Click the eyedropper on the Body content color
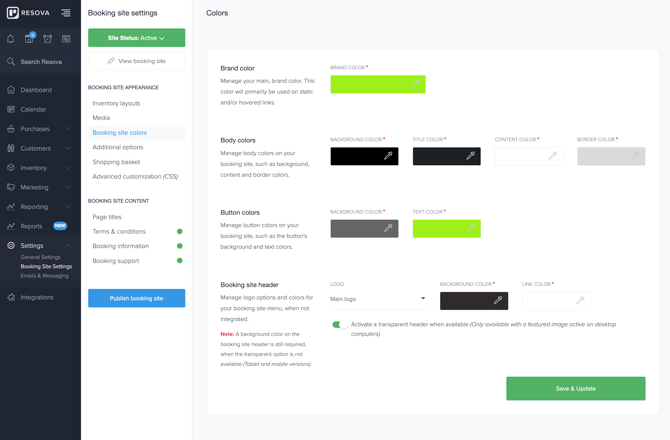The image size is (670, 440). [x=553, y=156]
